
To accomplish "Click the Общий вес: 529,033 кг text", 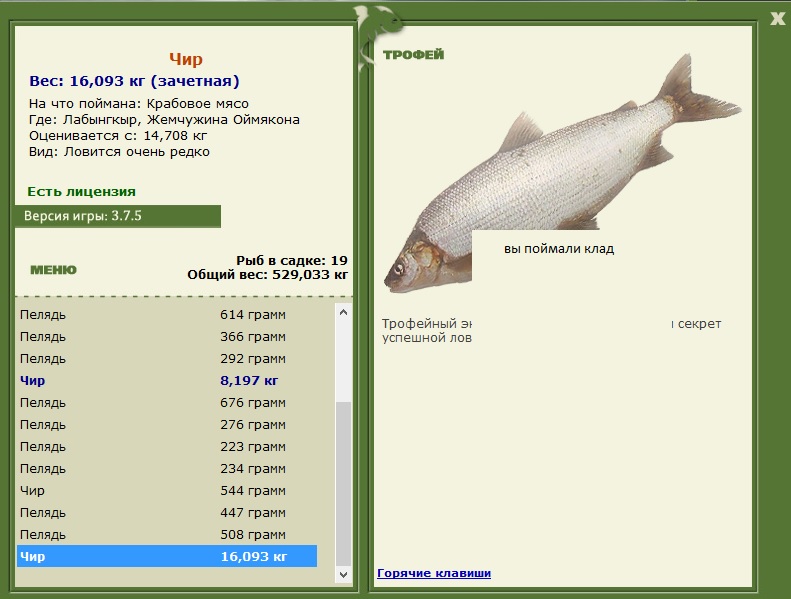I will pyautogui.click(x=267, y=275).
